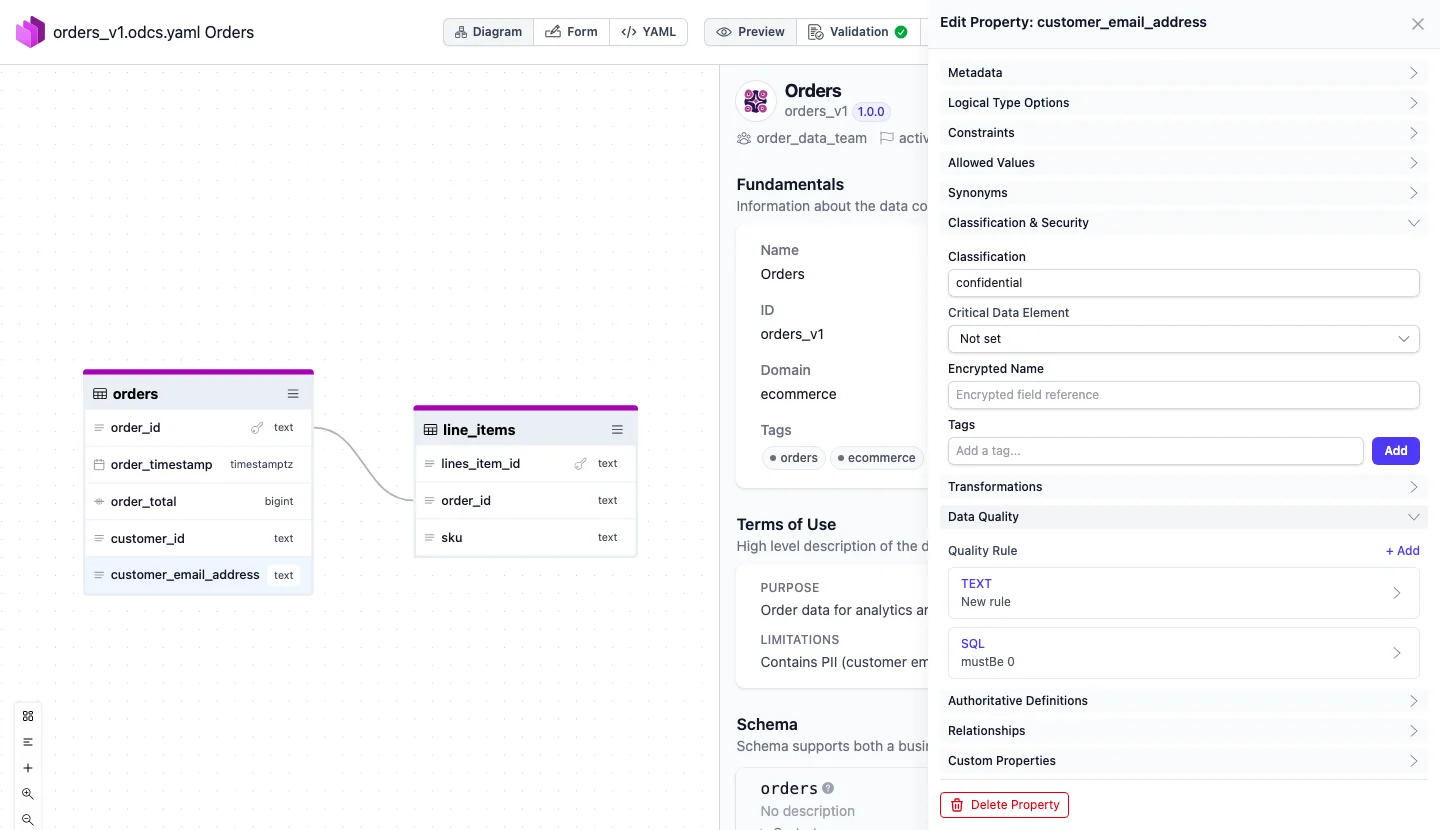Viewport: 1440px width, 830px height.
Task: Zoom out on the diagram canvas
Action: click(x=28, y=820)
